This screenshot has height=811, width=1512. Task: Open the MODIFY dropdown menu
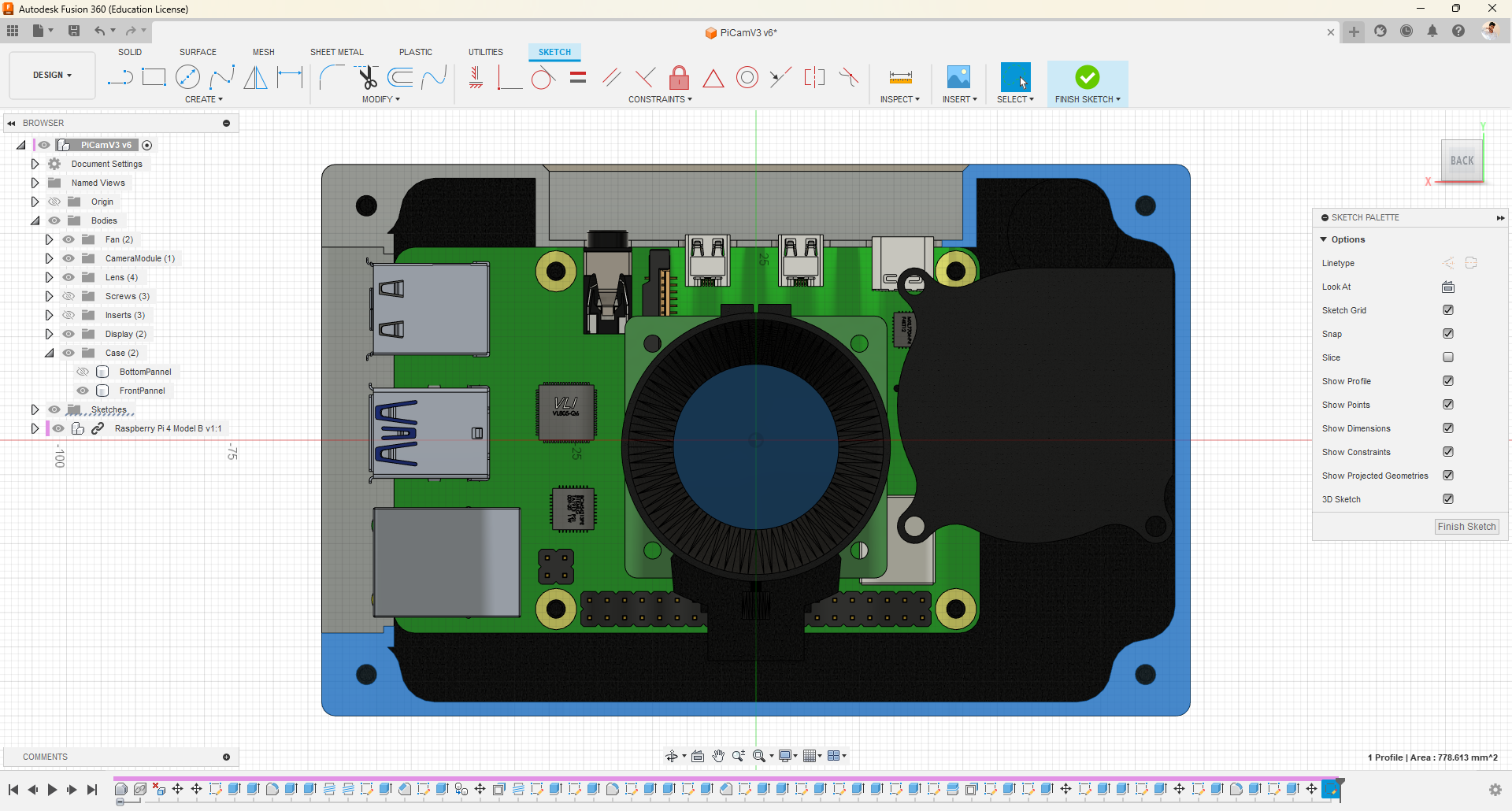point(381,99)
